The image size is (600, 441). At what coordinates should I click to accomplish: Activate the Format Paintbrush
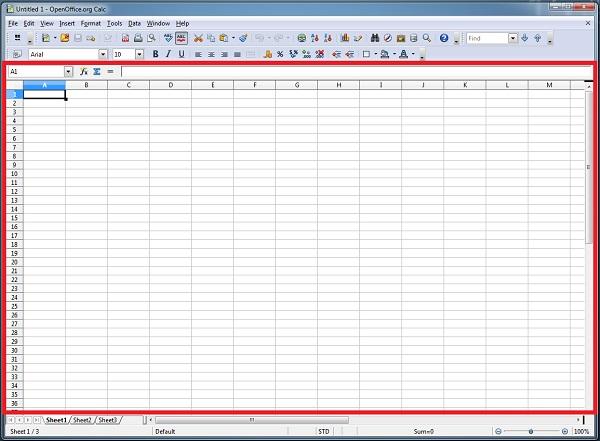tap(243, 38)
